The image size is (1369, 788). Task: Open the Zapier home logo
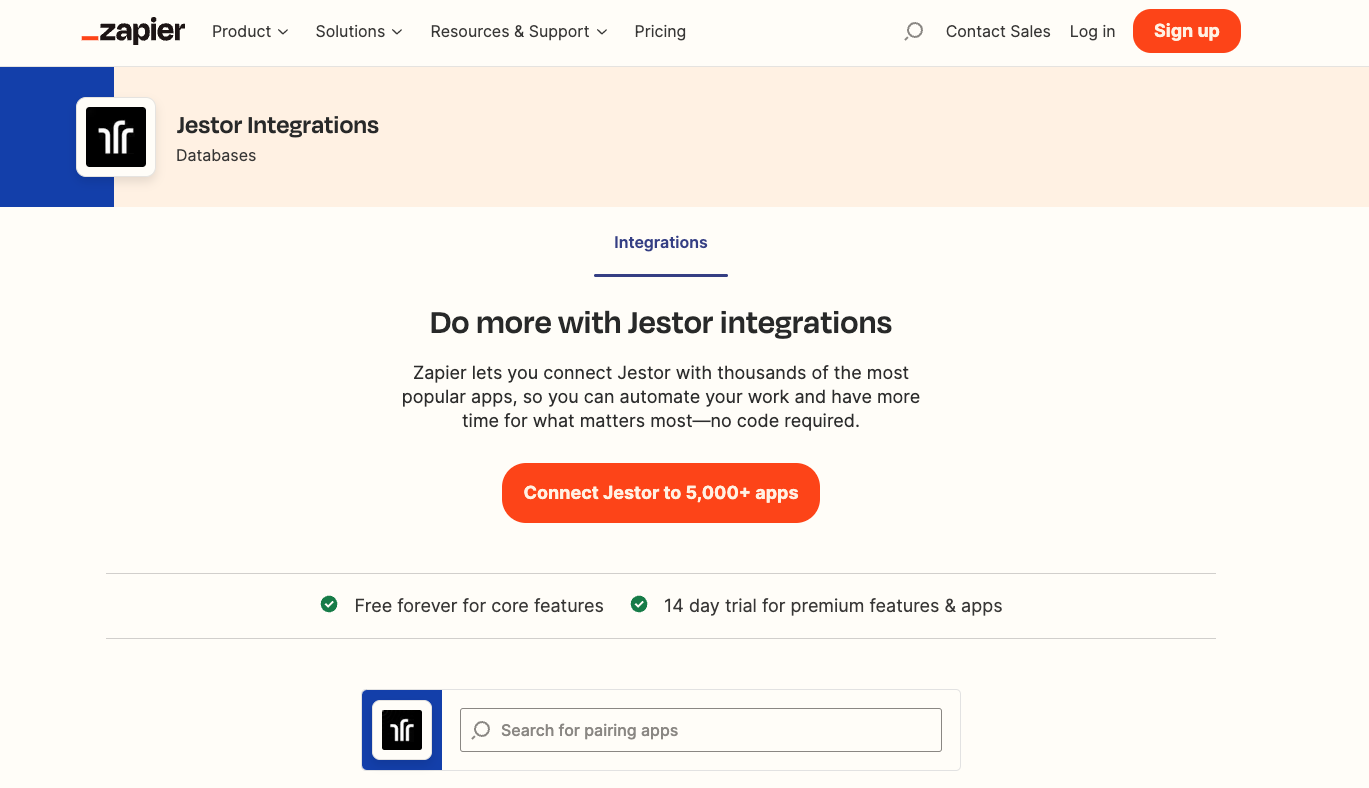tap(133, 31)
